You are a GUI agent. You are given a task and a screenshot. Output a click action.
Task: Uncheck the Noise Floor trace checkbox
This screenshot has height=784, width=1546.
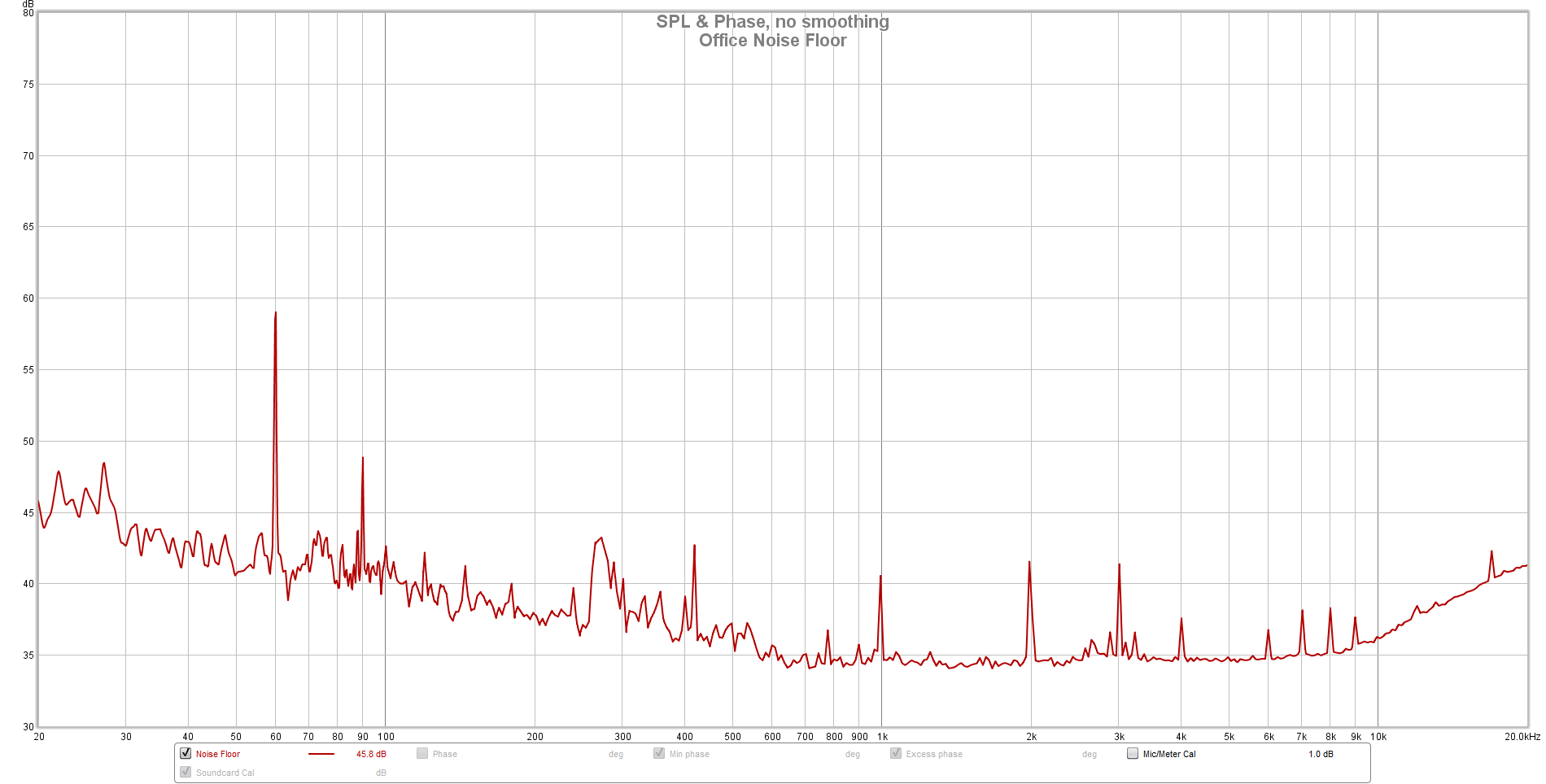186,753
